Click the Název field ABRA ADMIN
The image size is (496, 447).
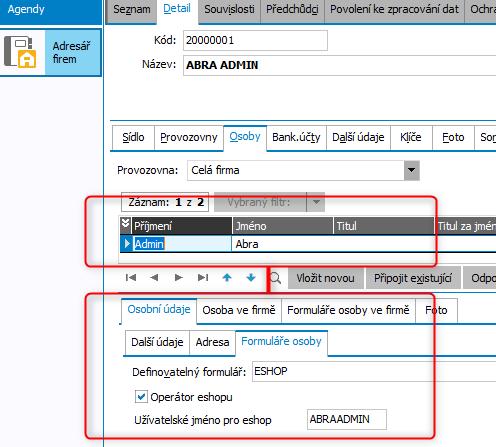pos(339,65)
